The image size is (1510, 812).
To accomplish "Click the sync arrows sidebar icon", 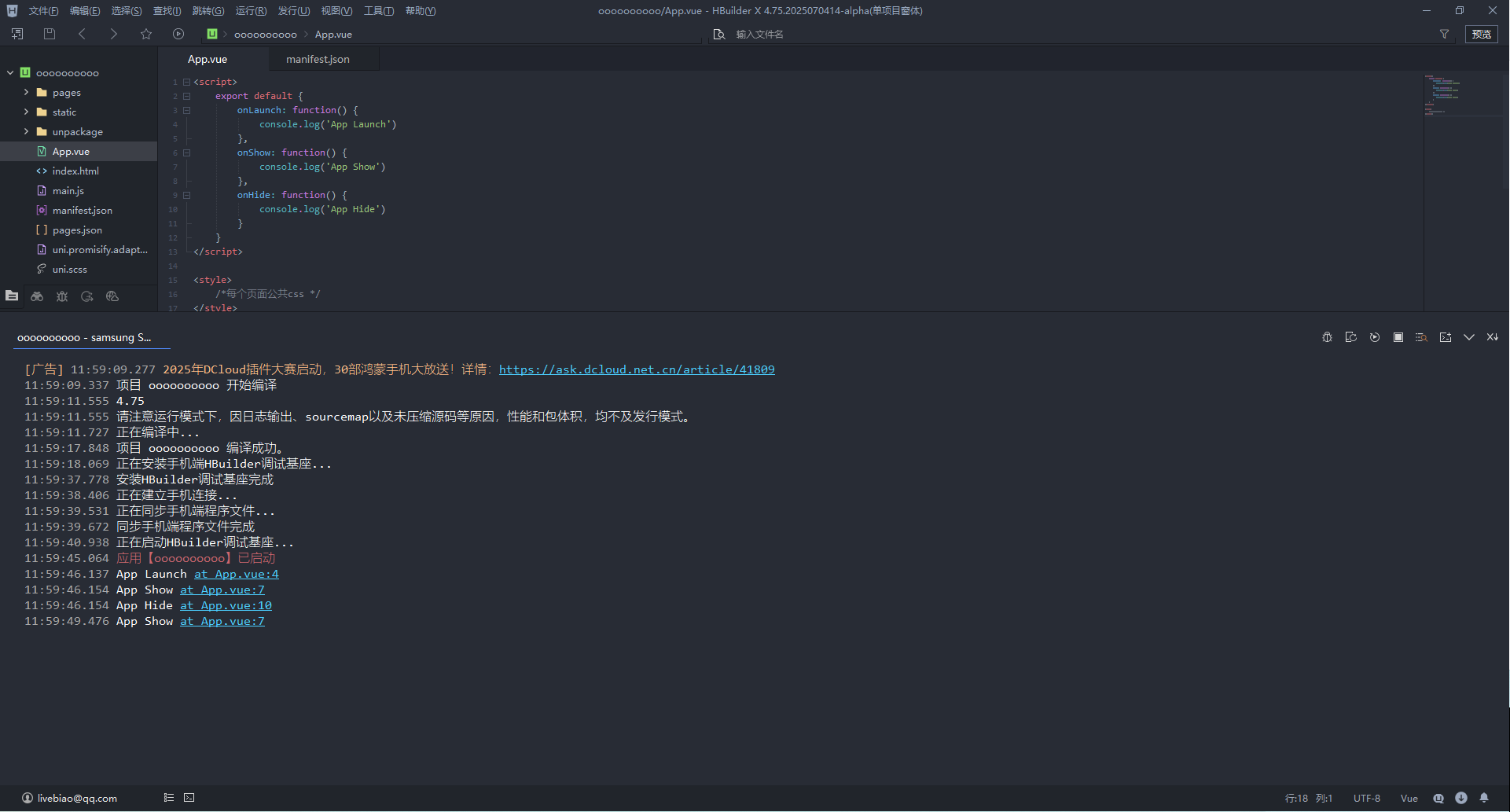I will tap(87, 296).
